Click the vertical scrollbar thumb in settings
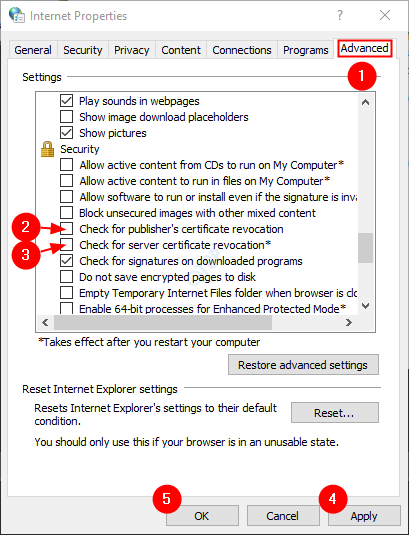This screenshot has height=535, width=409. (x=365, y=248)
